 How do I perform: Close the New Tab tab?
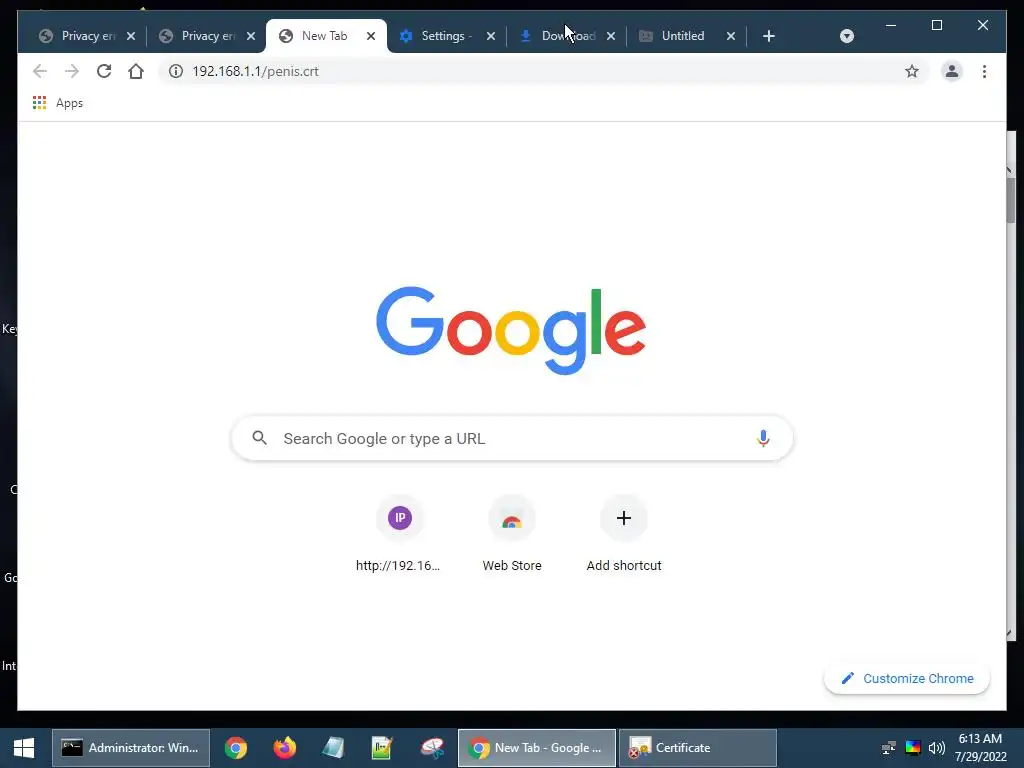point(371,36)
